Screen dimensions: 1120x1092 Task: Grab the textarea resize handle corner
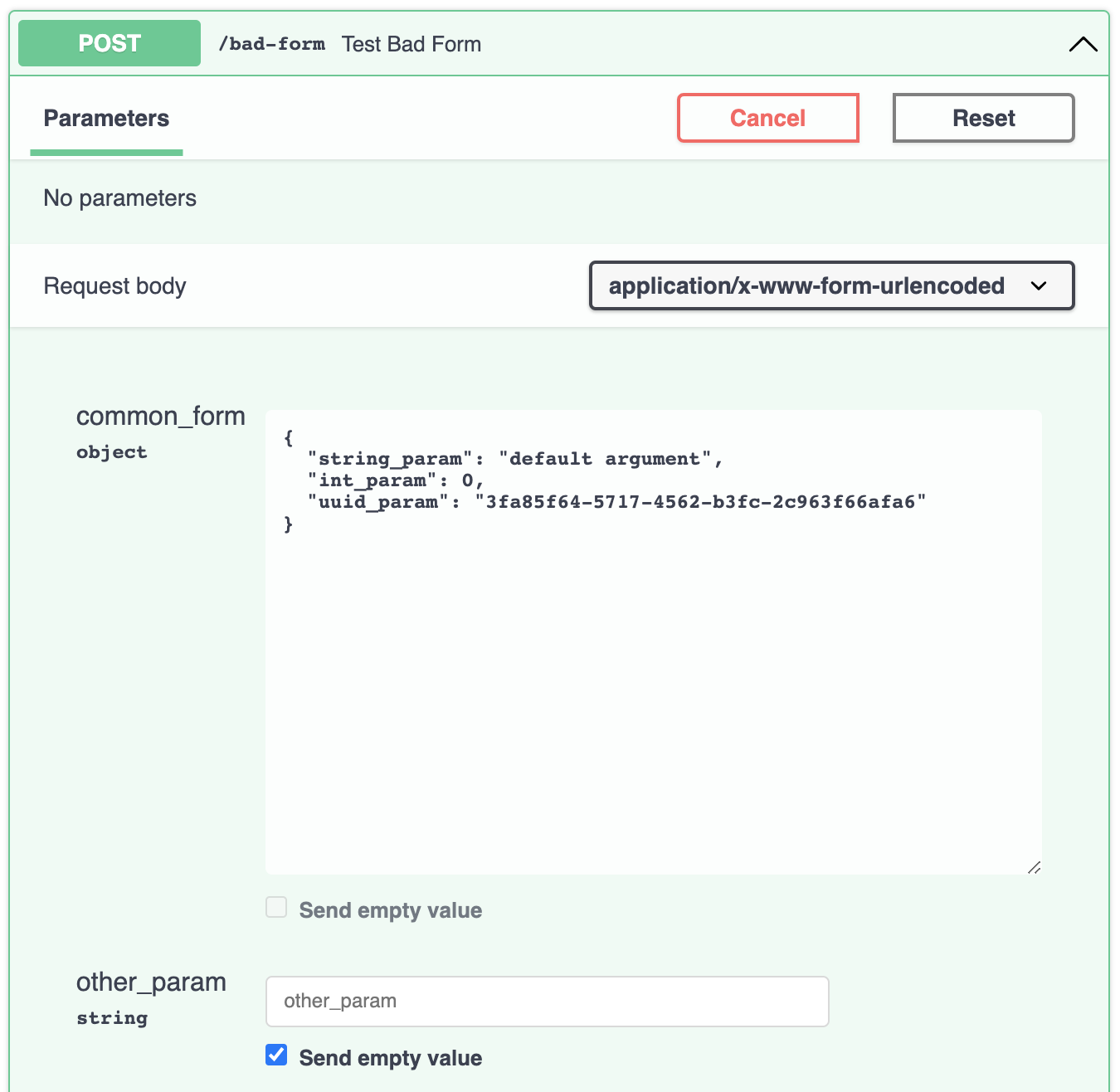pyautogui.click(x=1034, y=867)
